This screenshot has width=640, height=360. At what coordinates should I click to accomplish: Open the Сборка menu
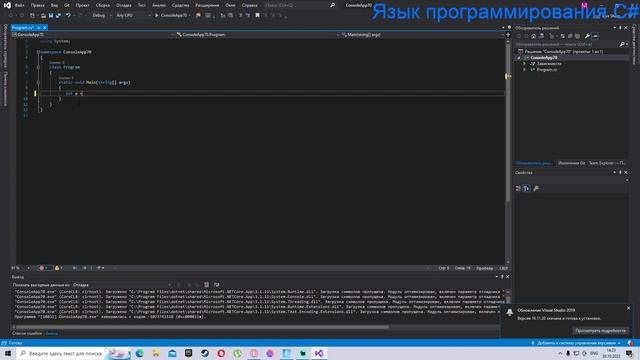click(103, 5)
